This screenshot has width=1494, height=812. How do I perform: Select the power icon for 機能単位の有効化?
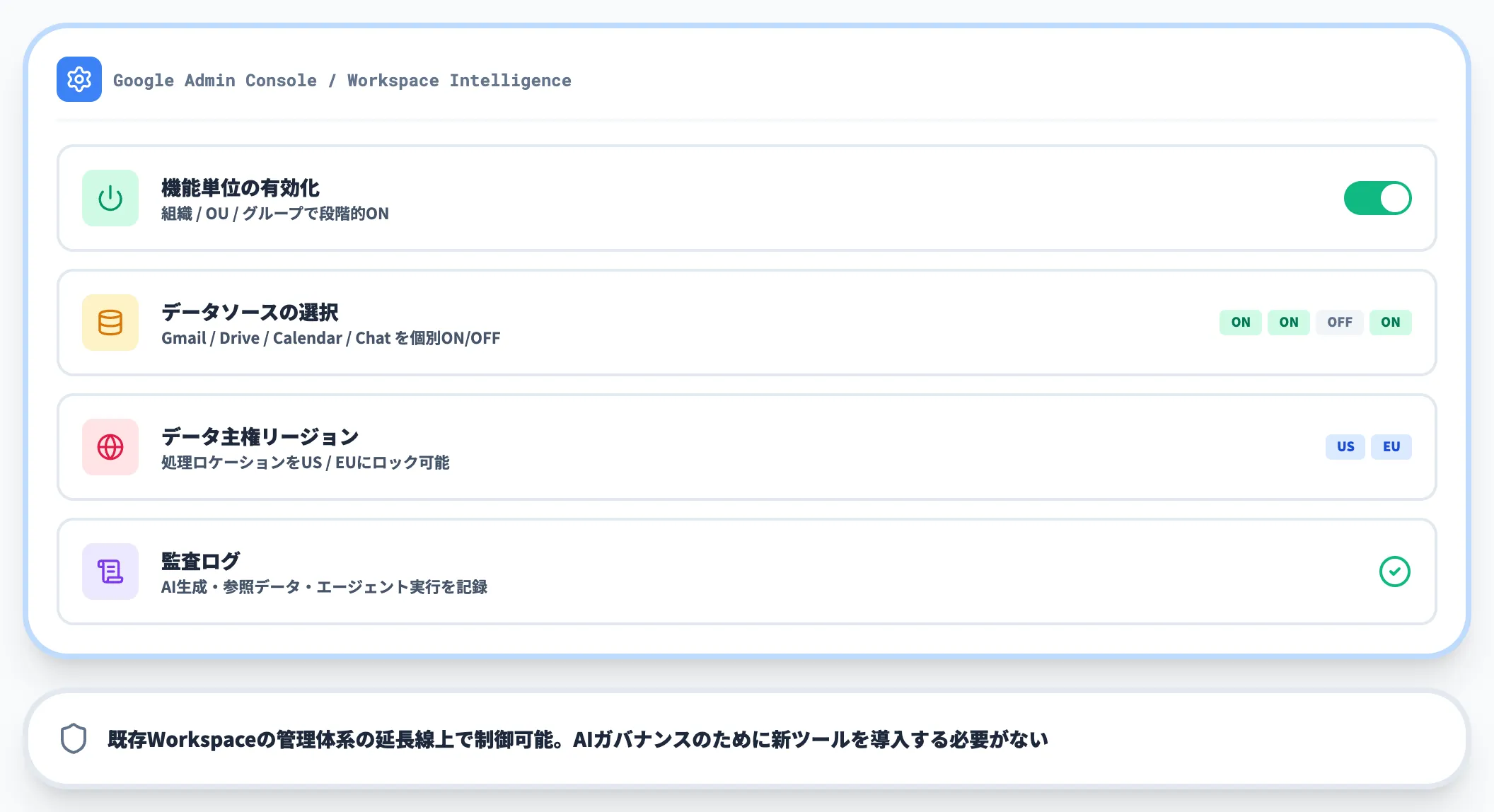pyautogui.click(x=110, y=198)
